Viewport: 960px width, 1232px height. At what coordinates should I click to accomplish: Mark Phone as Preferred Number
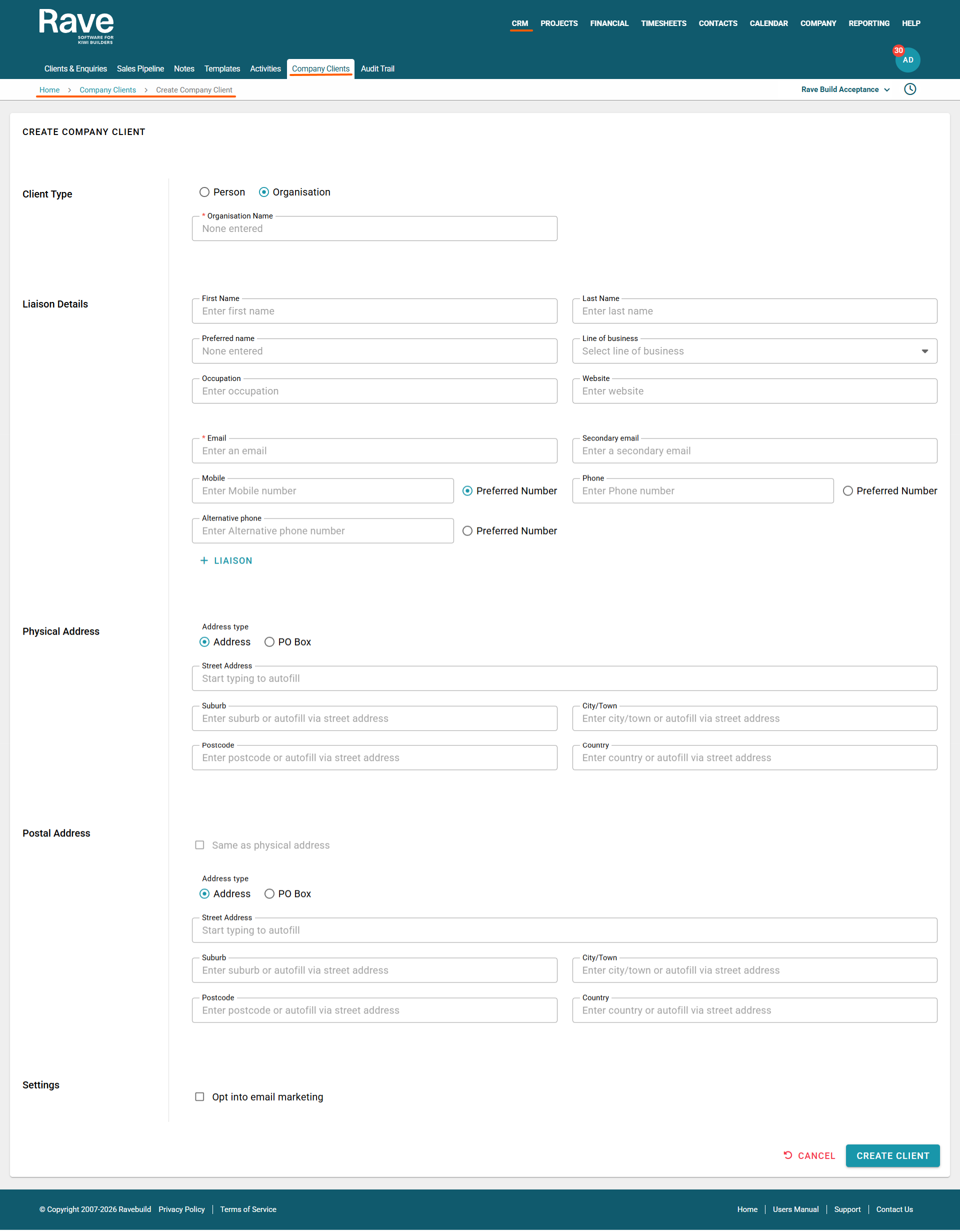tap(848, 491)
